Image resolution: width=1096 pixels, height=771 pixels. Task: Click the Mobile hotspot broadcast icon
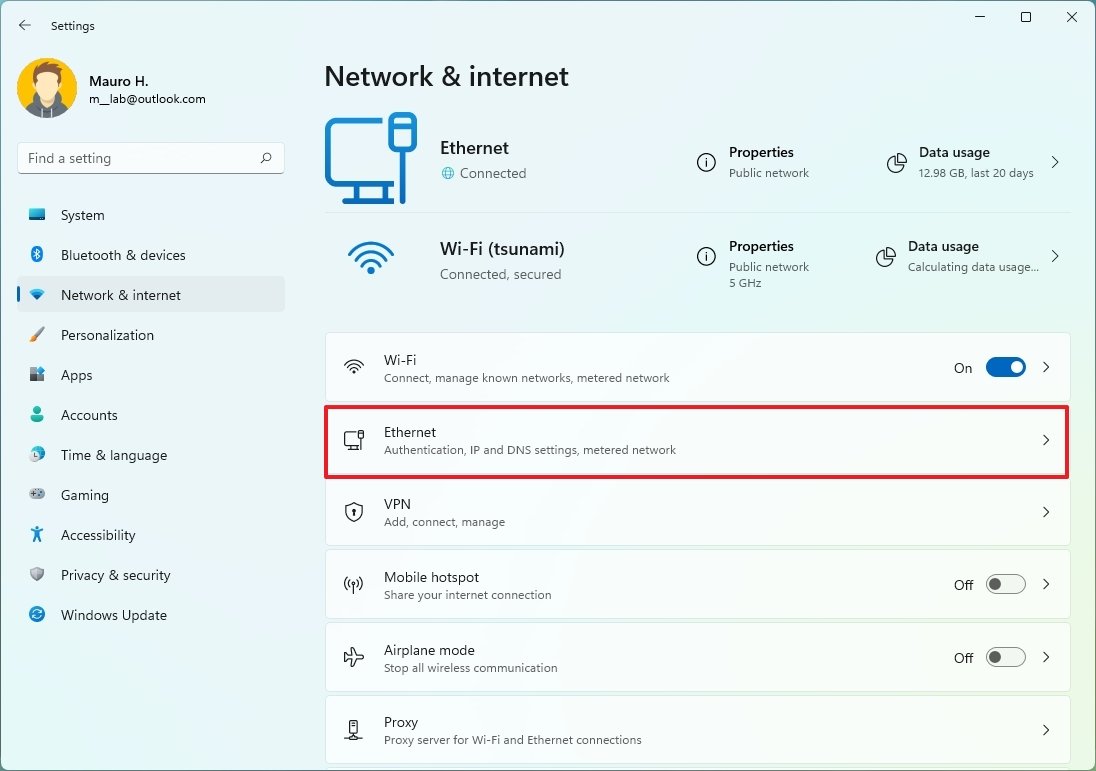click(354, 584)
